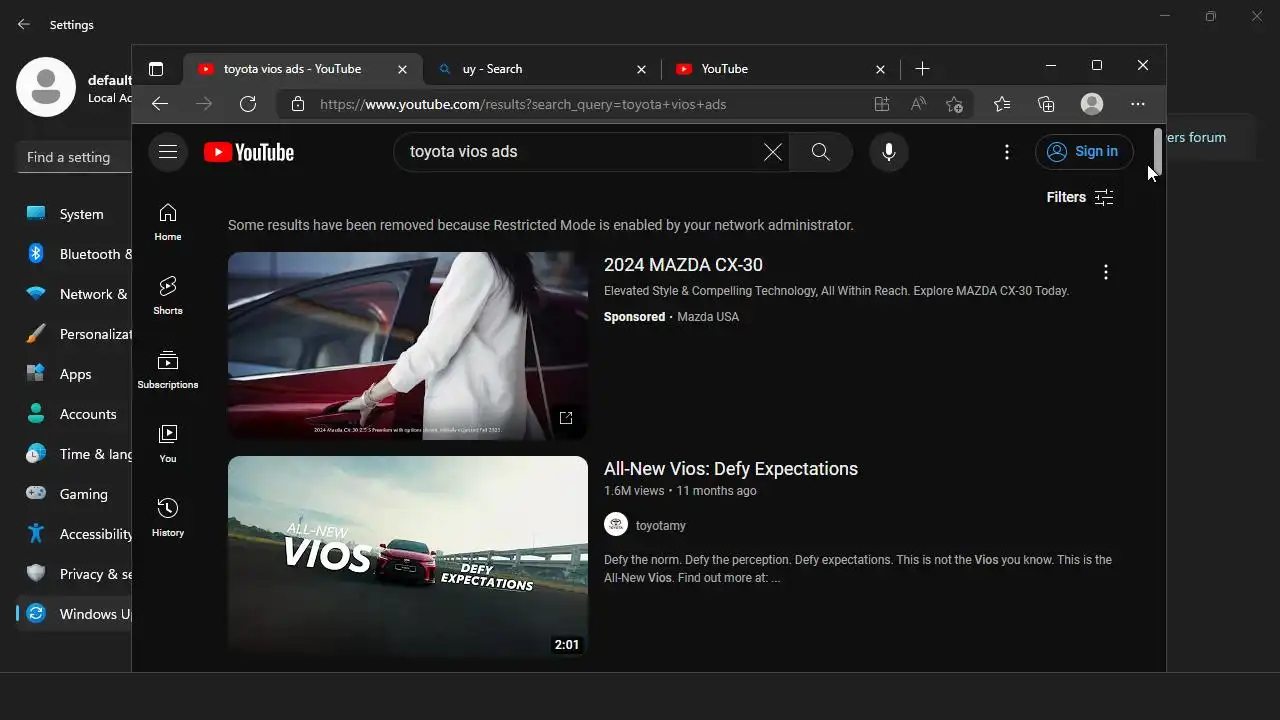Click the YouTube logo

coord(249,152)
